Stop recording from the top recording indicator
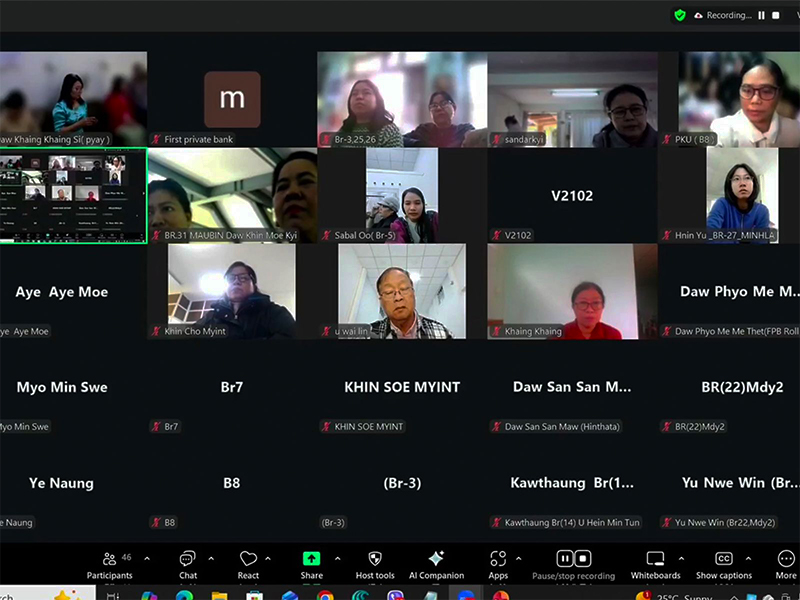Viewport: 800px width, 600px height. (x=776, y=15)
